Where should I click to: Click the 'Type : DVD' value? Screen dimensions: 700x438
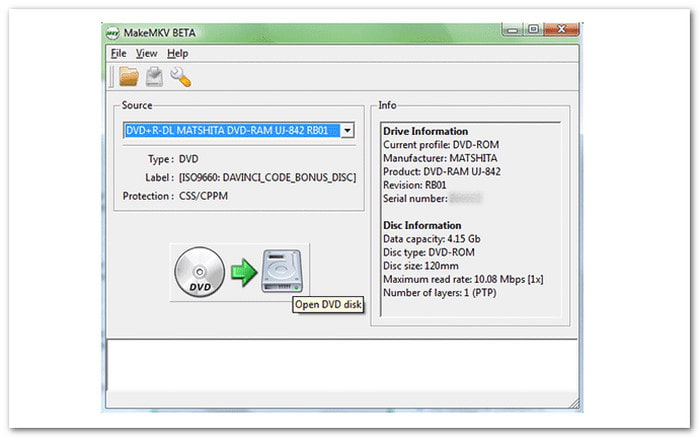pos(188,159)
